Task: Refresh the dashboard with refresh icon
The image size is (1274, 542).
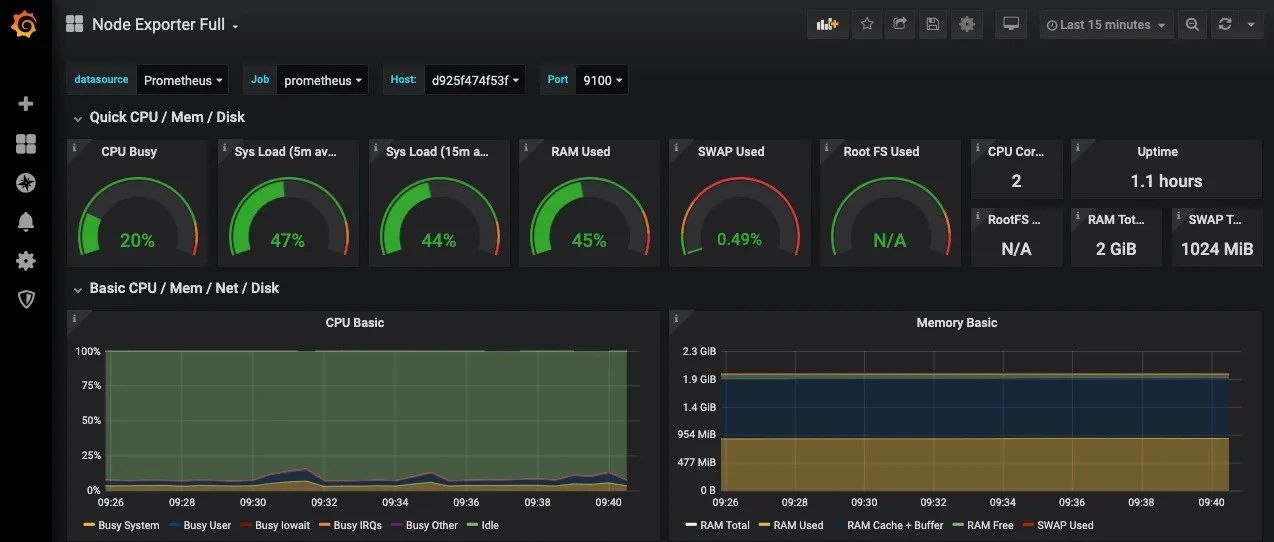Action: (1225, 25)
